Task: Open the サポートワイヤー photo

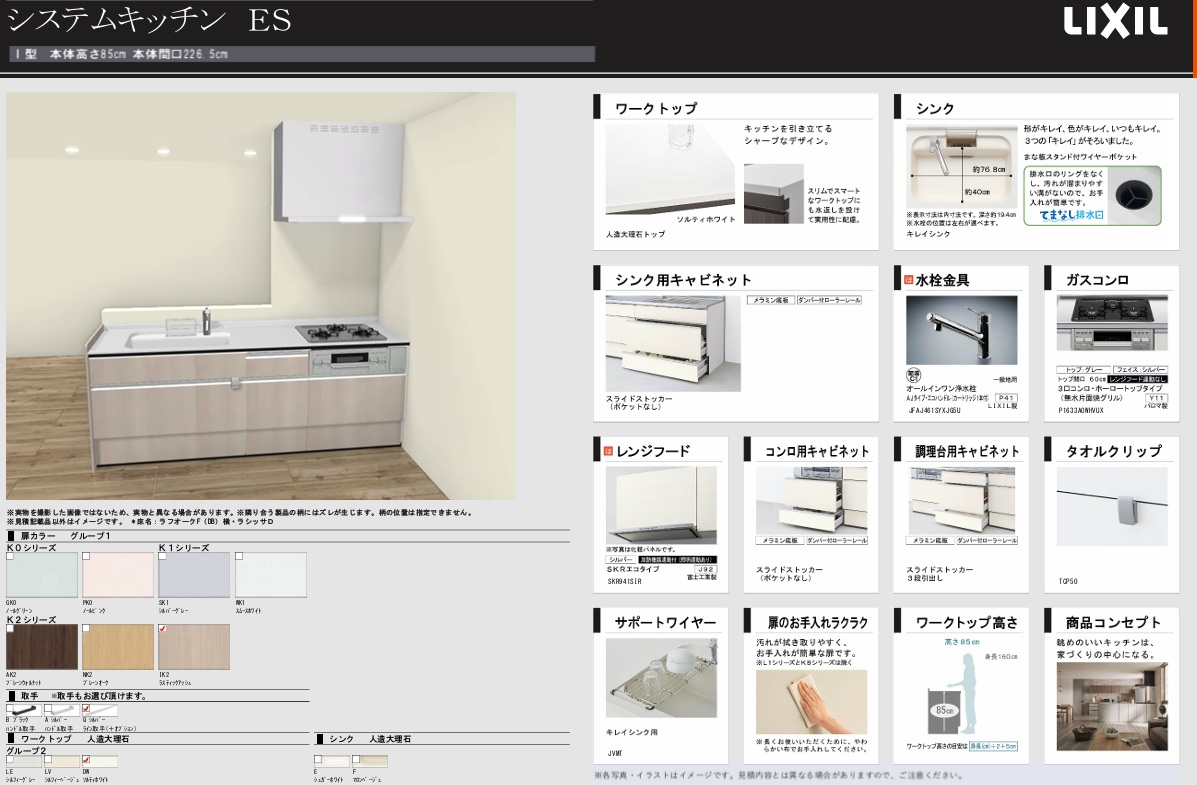Action: [661, 677]
